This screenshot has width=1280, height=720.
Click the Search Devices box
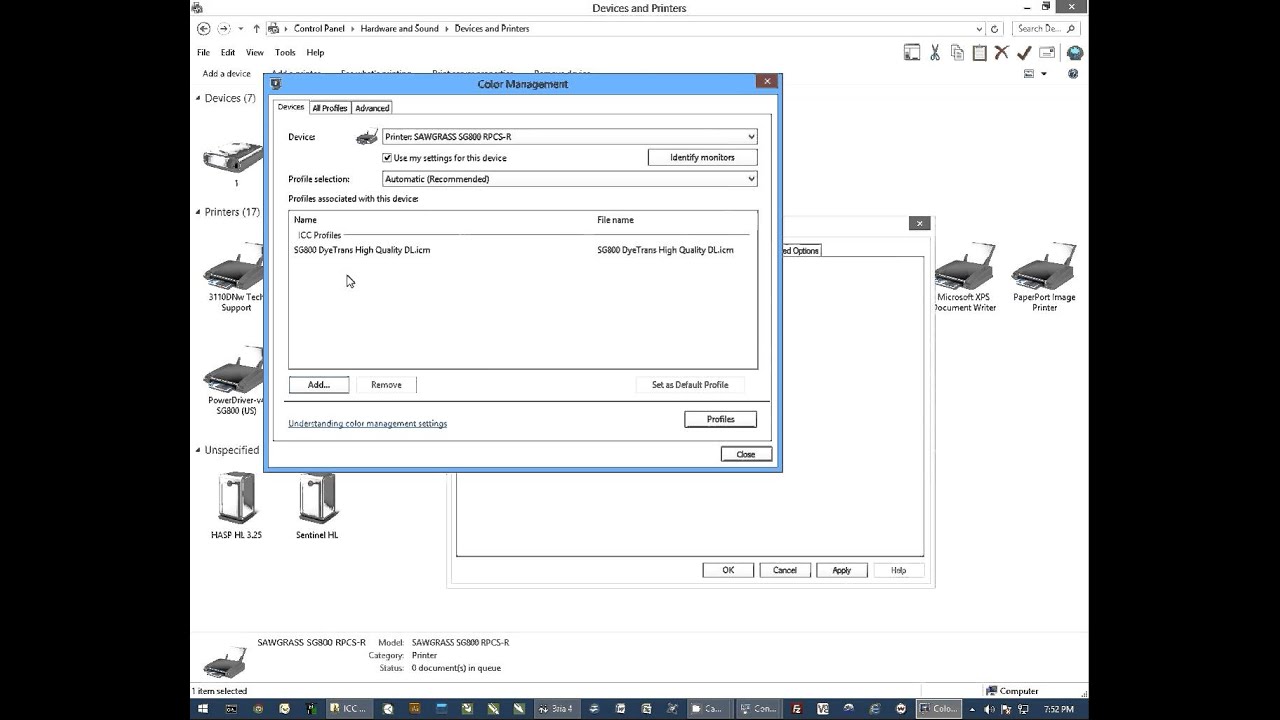(1046, 29)
